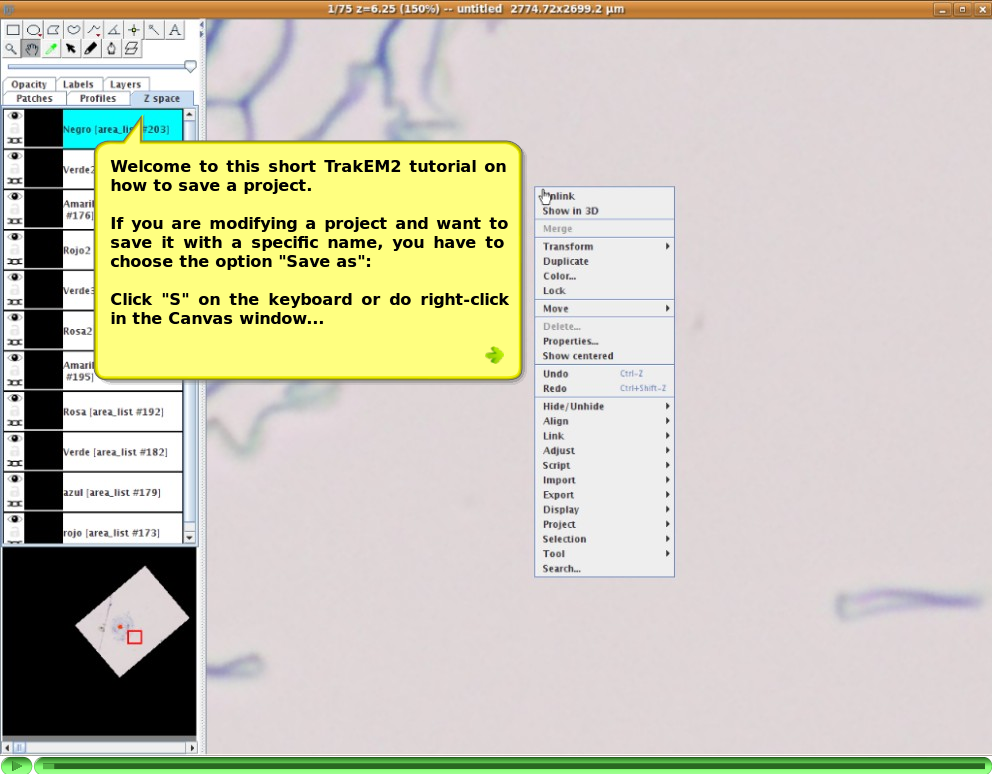Select the Pencil tool
The width and height of the screenshot is (992, 774).
91,49
